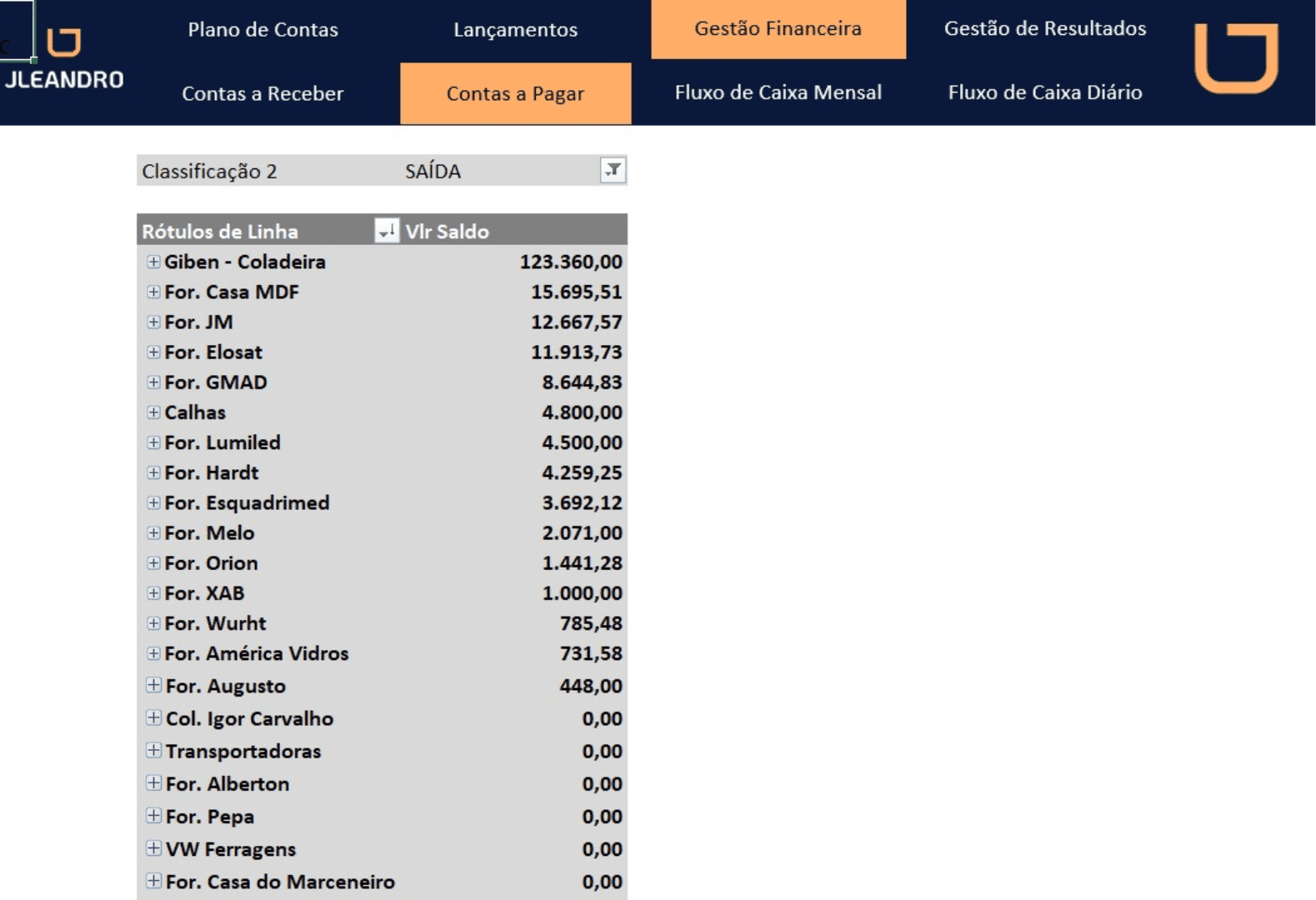Expand the For. Wurht row
Screen dimensions: 1316x900
click(x=153, y=623)
